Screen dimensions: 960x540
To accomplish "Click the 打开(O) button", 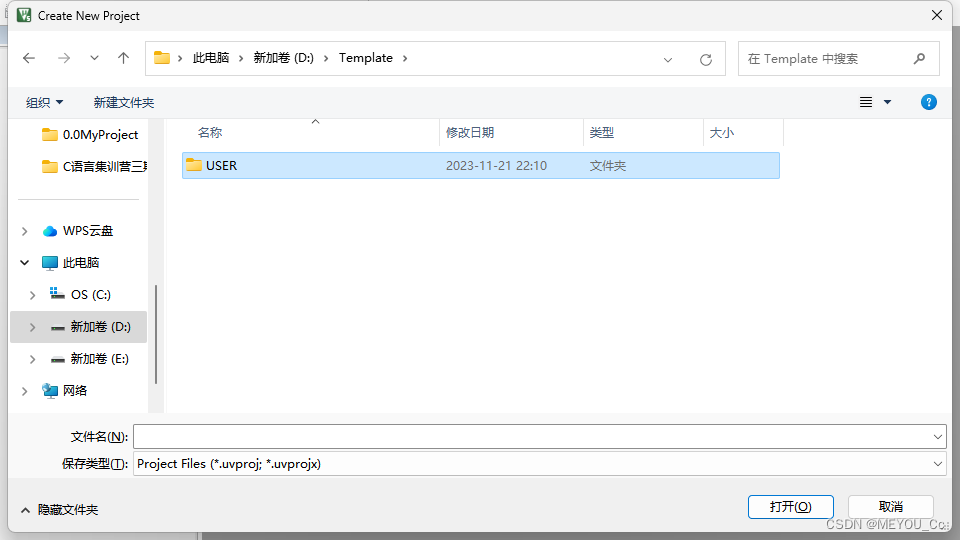I will [x=790, y=507].
